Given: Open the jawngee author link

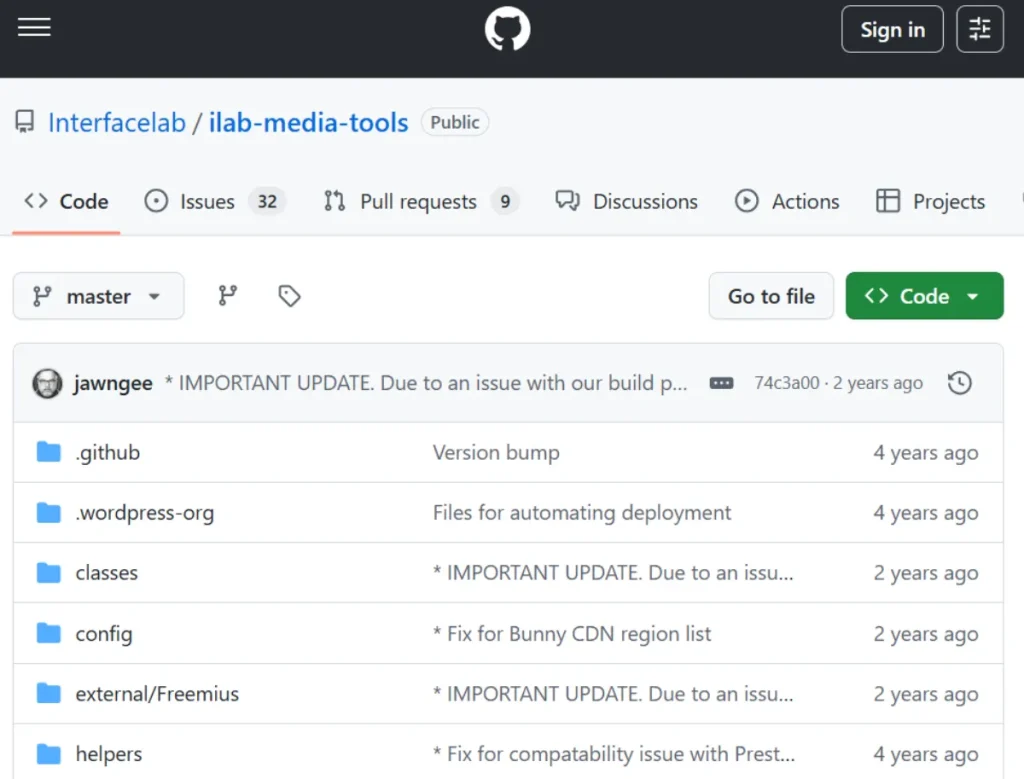Looking at the screenshot, I should pos(113,383).
